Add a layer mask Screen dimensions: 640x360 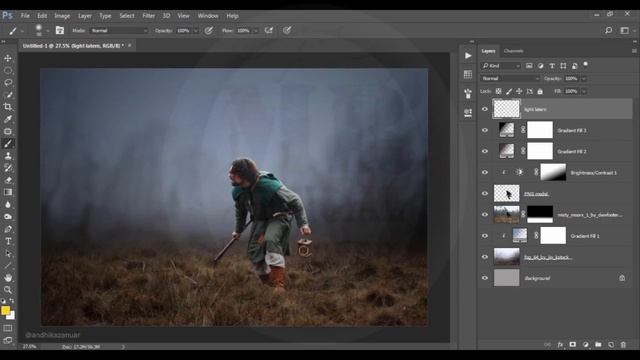(x=573, y=345)
